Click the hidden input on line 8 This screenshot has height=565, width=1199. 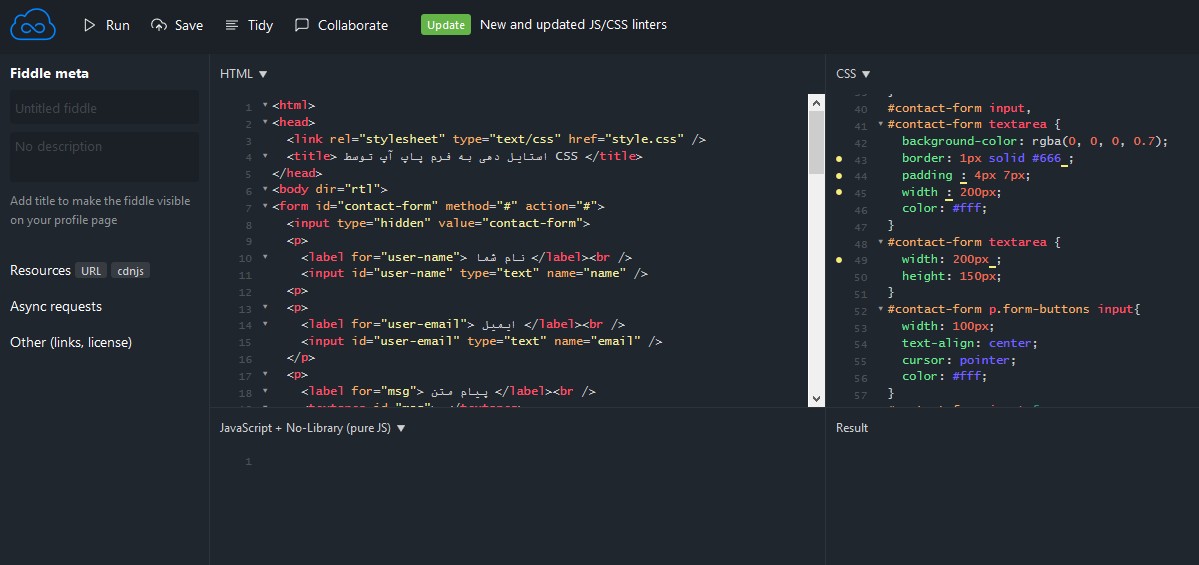coord(438,222)
